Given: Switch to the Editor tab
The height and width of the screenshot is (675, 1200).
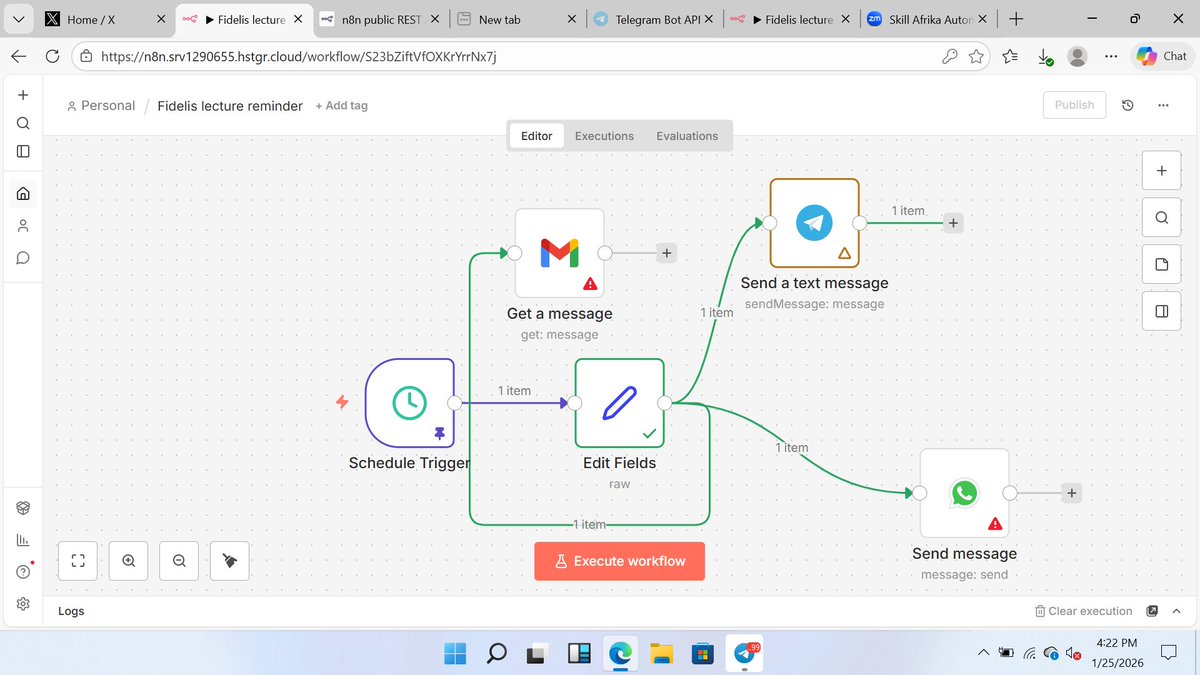Looking at the screenshot, I should 537,136.
